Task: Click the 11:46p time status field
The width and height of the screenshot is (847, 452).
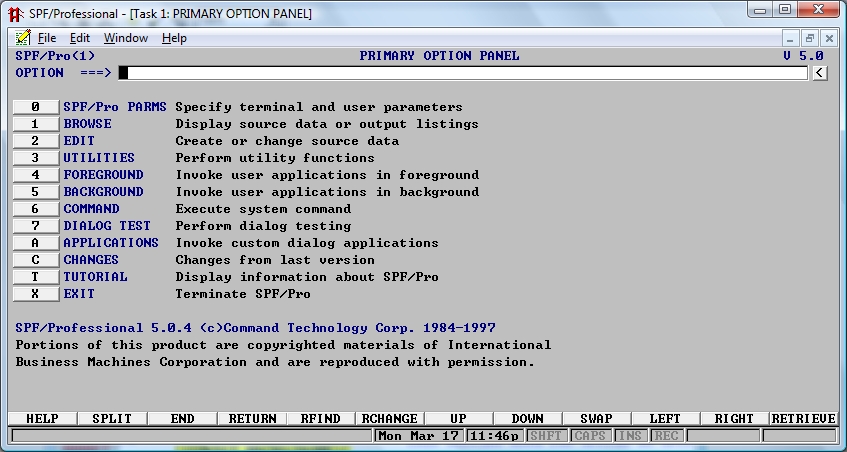Action: tap(494, 435)
